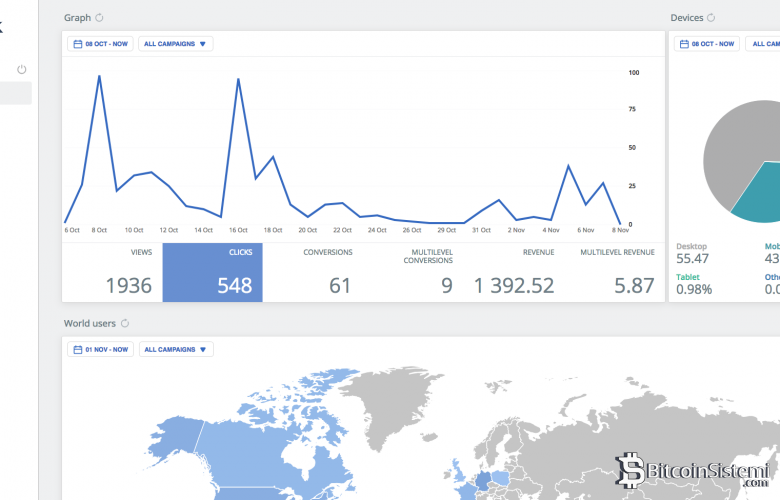Click the highlighted sidebar menu item
The height and width of the screenshot is (500, 780).
(x=16, y=93)
